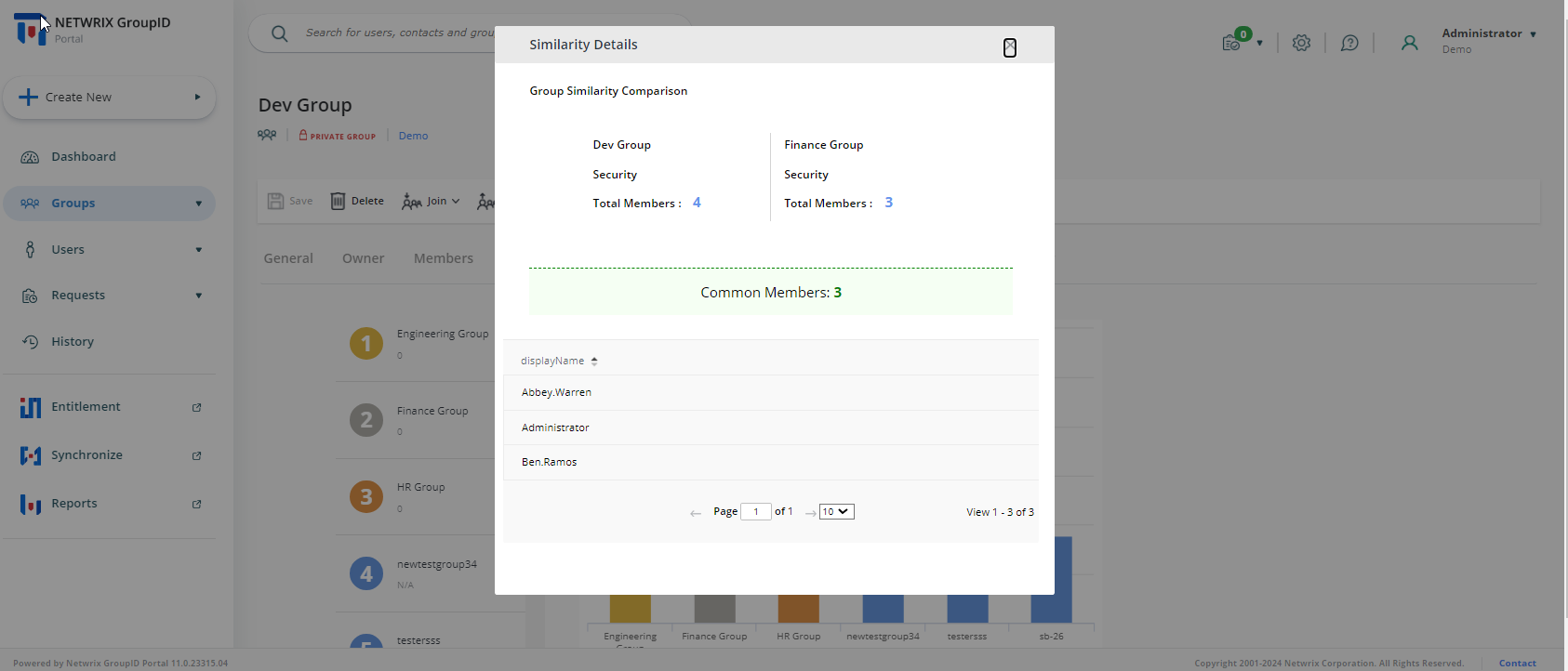Click the Dev Group total members count
This screenshot has width=1568, height=671.
(697, 203)
